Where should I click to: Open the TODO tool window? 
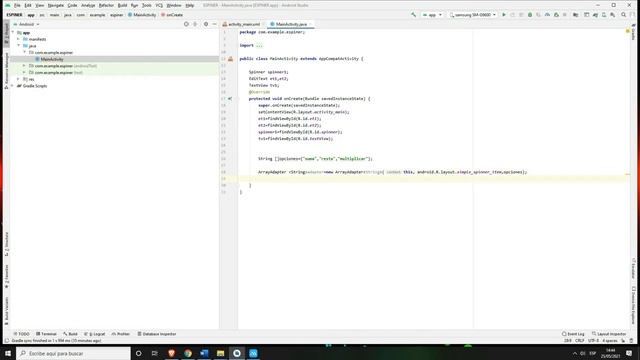22,334
